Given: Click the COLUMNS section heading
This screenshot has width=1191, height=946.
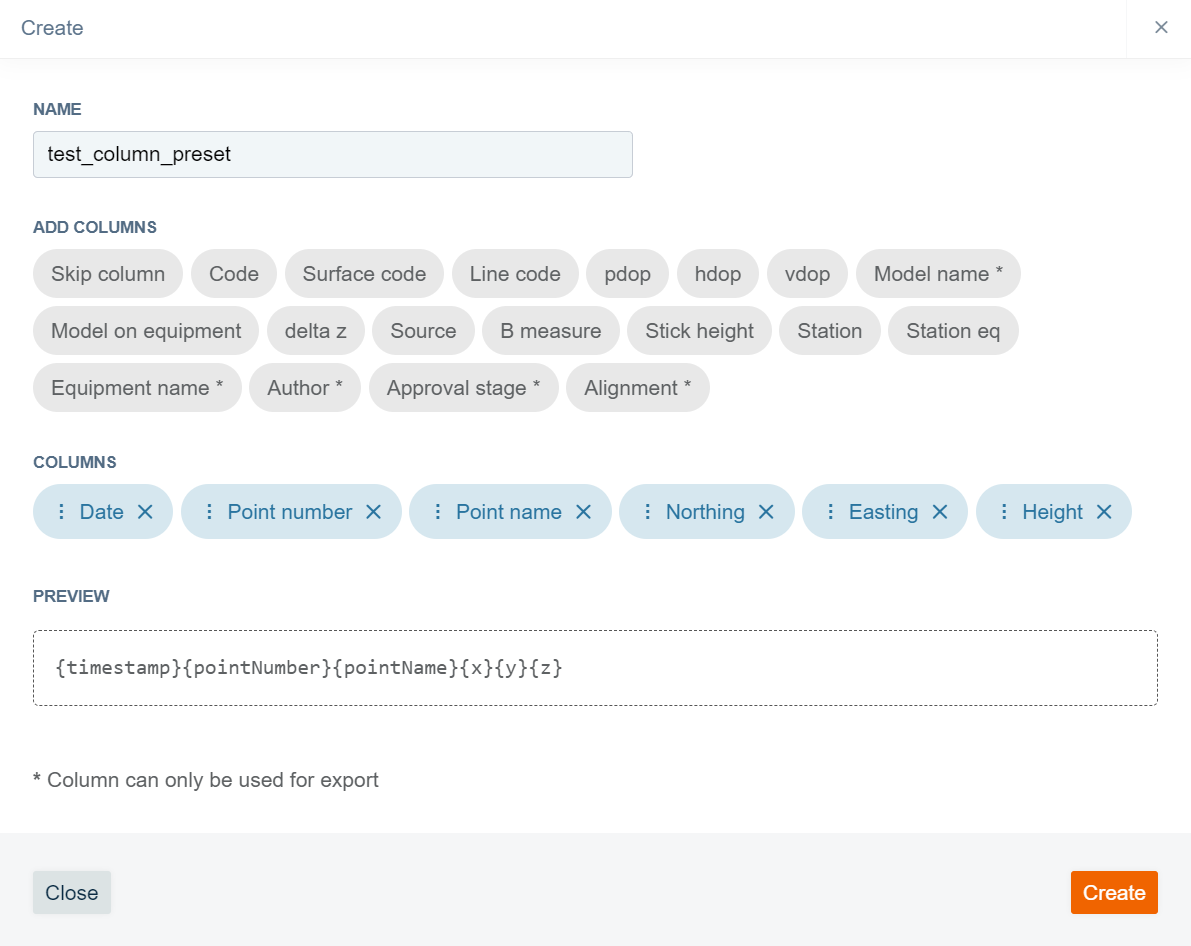Looking at the screenshot, I should click(74, 462).
